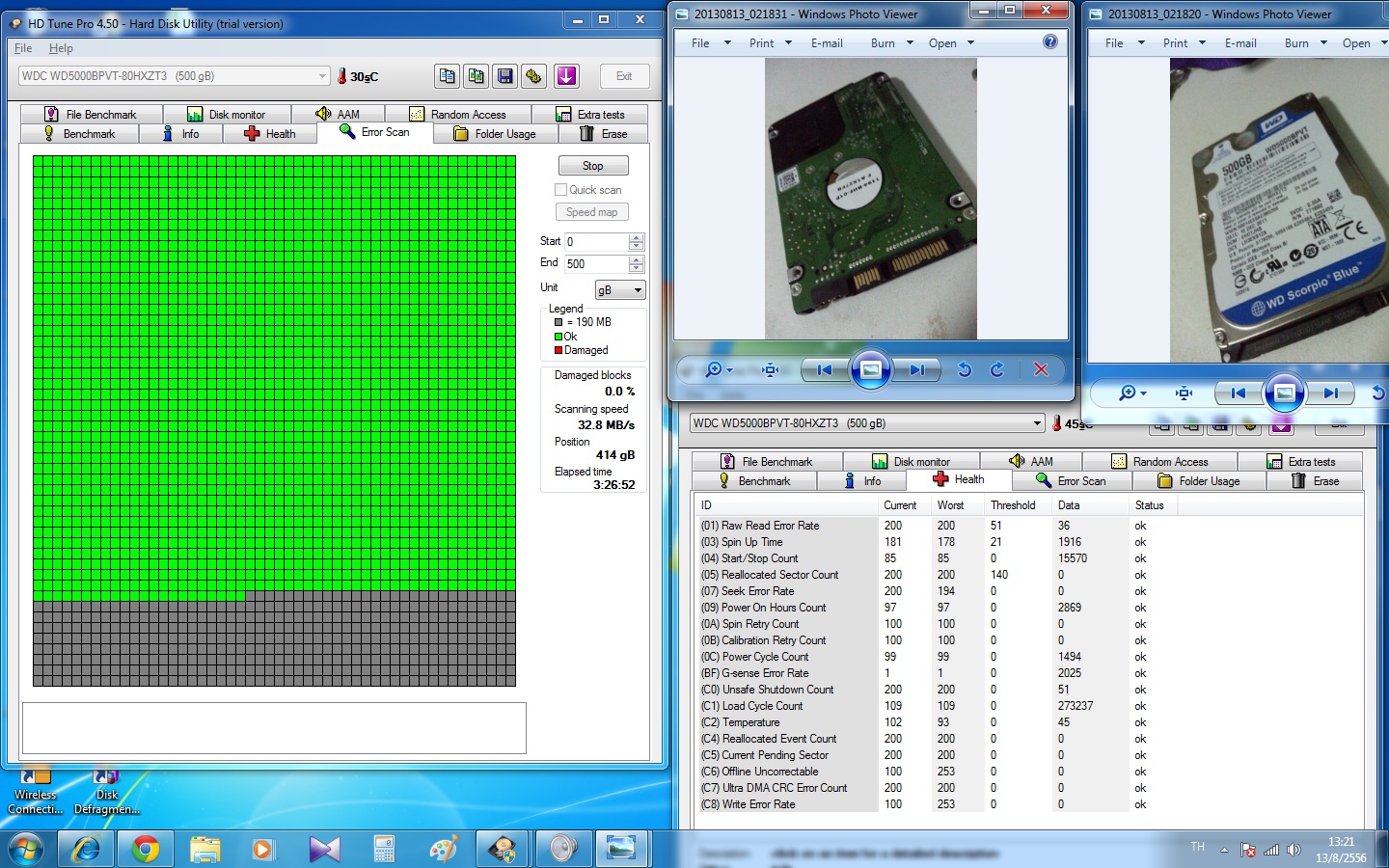Go to next photo in the 021831 Photo Viewer
This screenshot has width=1389, height=868.
pyautogui.click(x=916, y=369)
